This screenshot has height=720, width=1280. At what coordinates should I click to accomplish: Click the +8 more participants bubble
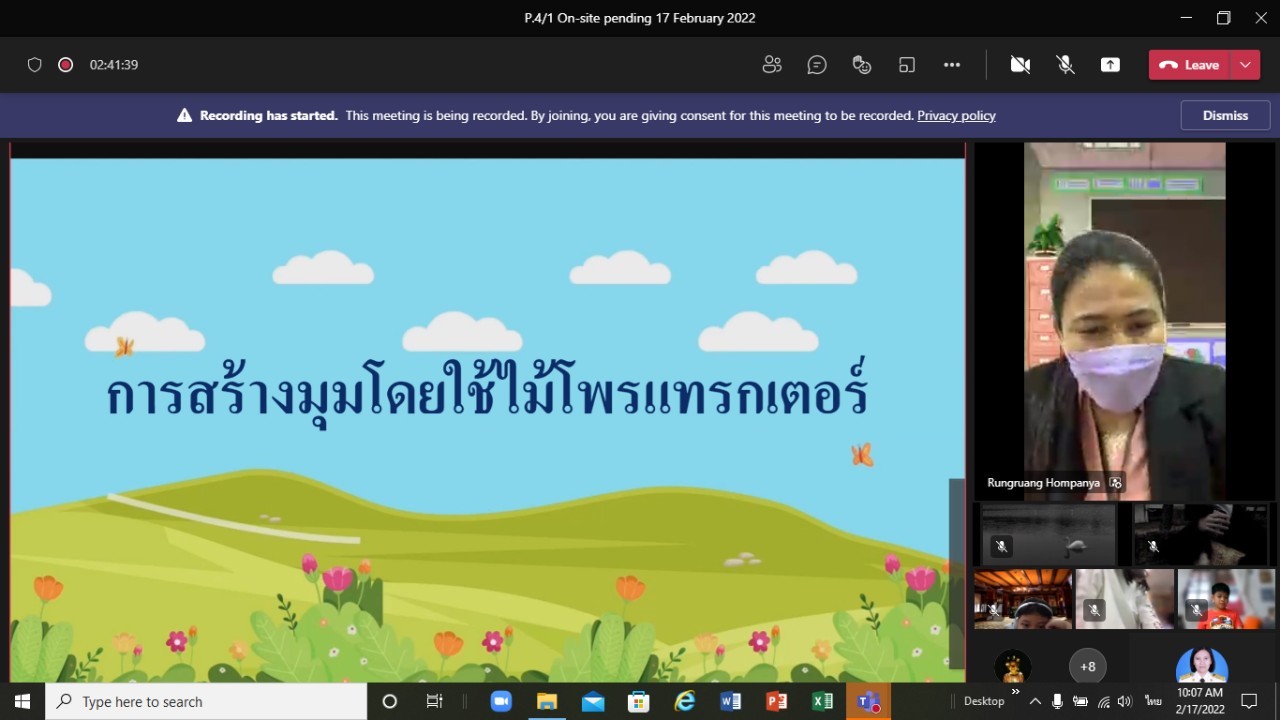point(1088,666)
